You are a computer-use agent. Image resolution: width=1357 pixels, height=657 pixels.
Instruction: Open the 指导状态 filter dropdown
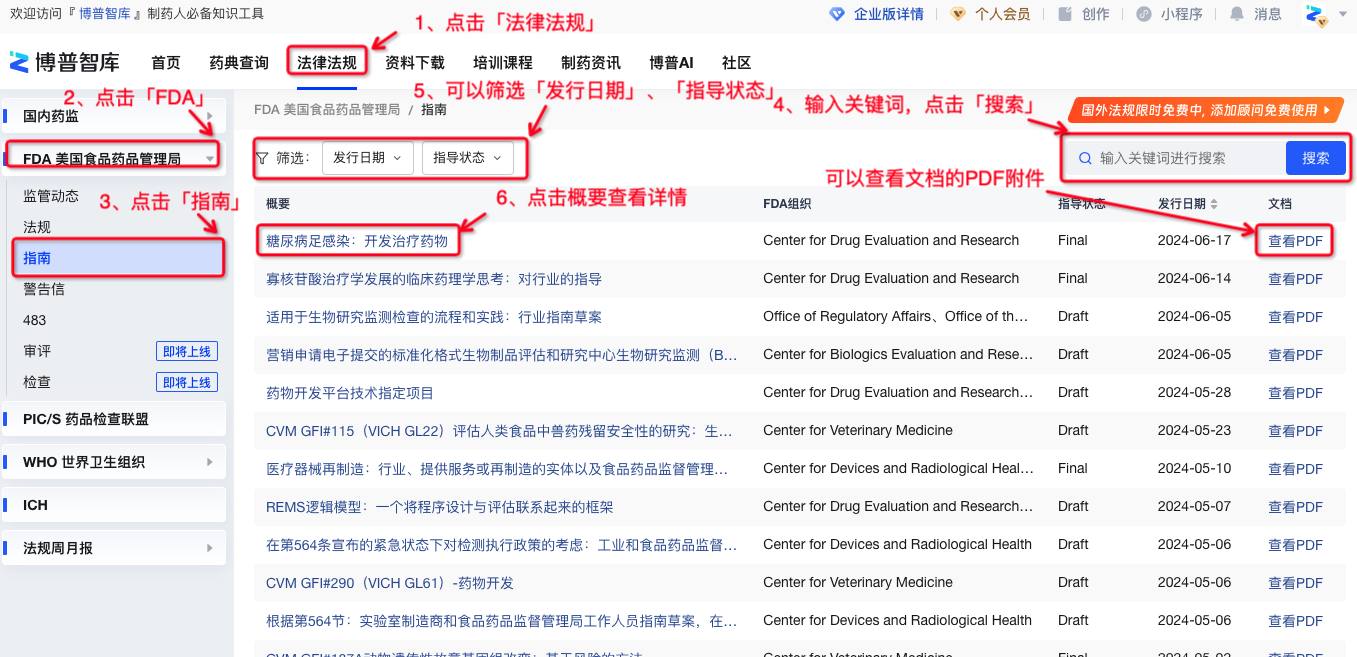(x=468, y=158)
